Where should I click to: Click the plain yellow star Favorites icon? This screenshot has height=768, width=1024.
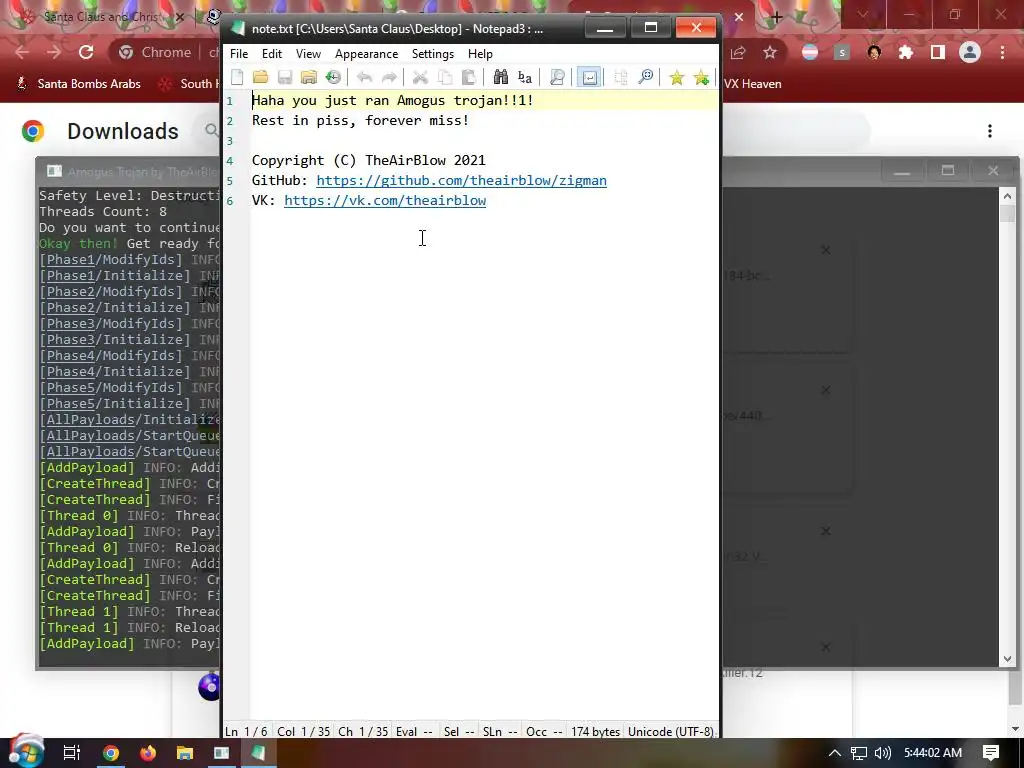(677, 77)
